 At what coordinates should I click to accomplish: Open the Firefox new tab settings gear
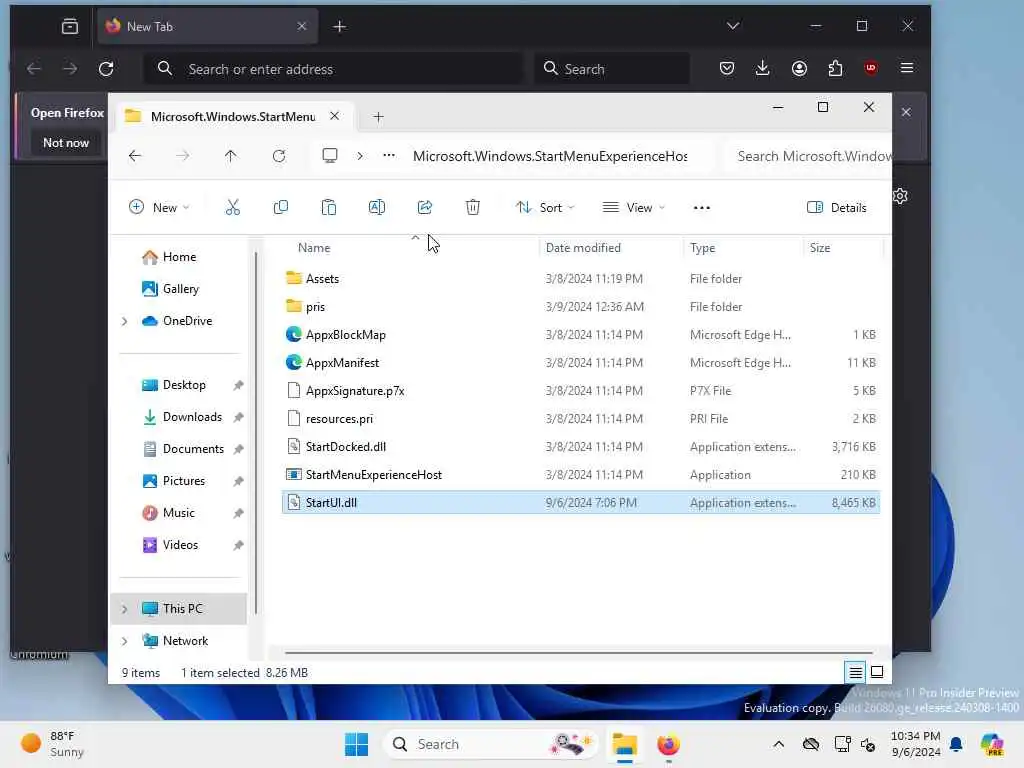pyautogui.click(x=901, y=196)
